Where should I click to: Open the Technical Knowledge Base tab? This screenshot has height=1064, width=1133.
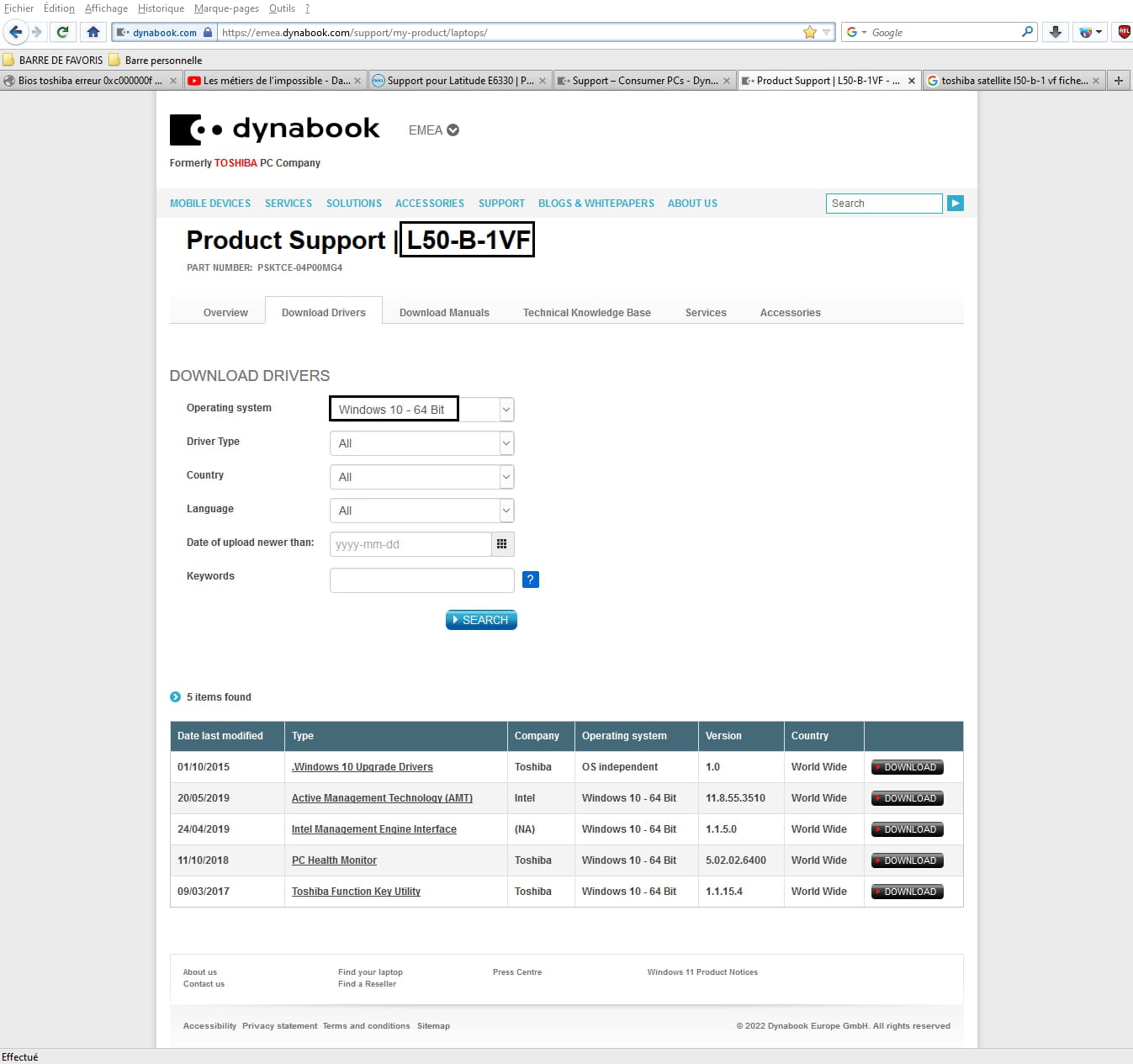point(587,312)
